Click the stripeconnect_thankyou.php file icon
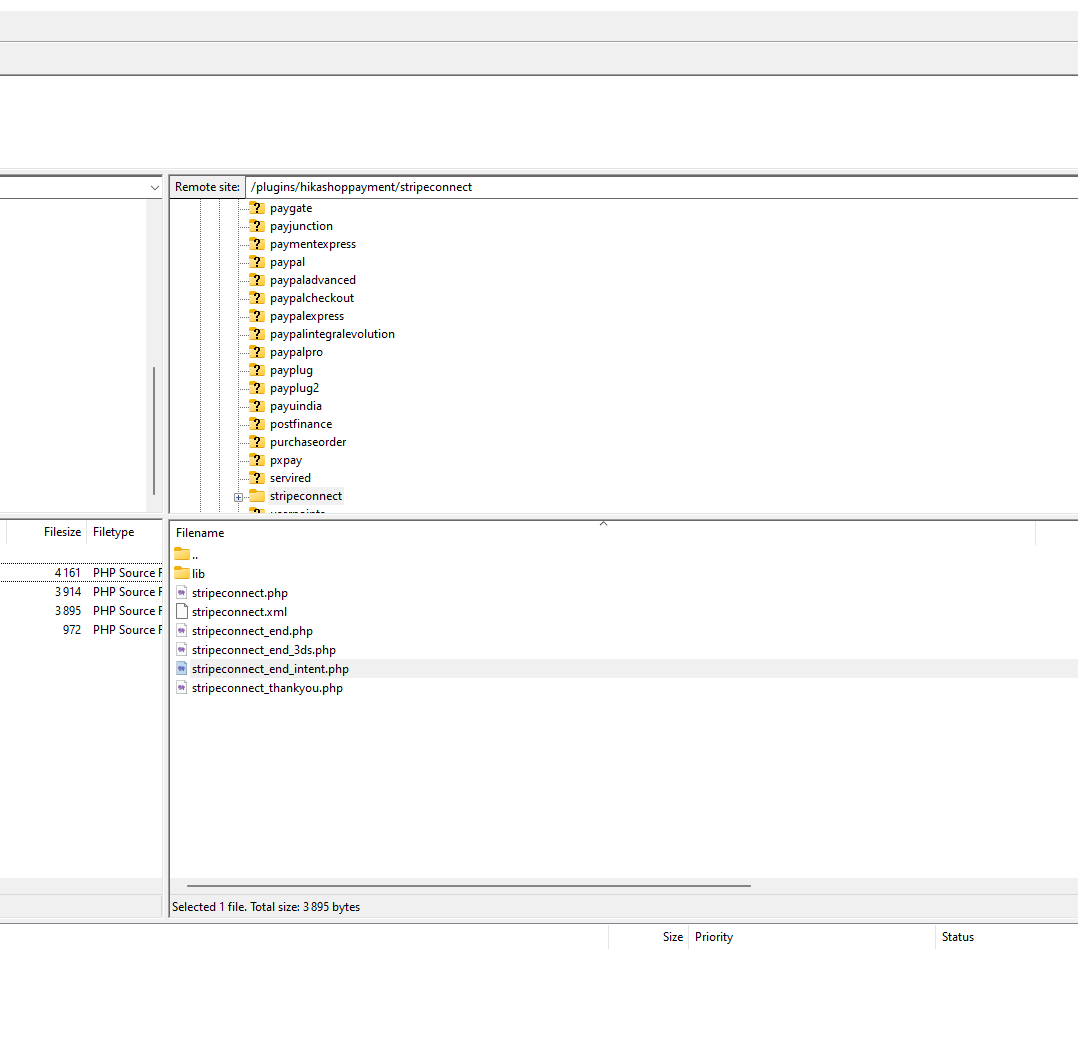The width and height of the screenshot is (1078, 1047). (x=181, y=688)
